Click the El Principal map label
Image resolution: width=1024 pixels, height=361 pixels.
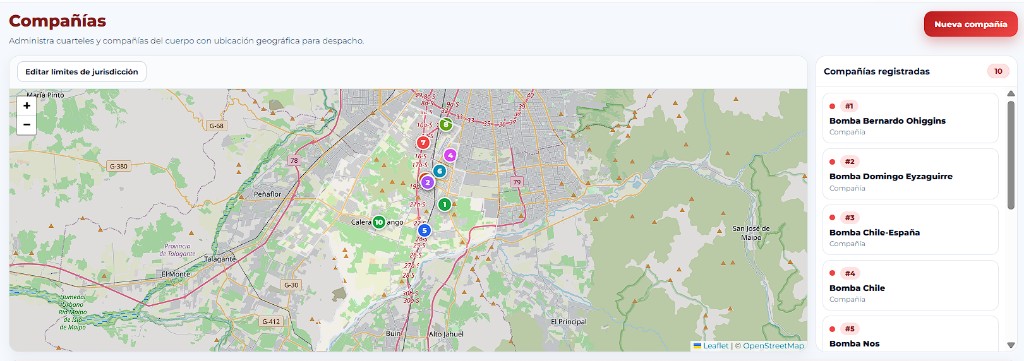click(569, 322)
